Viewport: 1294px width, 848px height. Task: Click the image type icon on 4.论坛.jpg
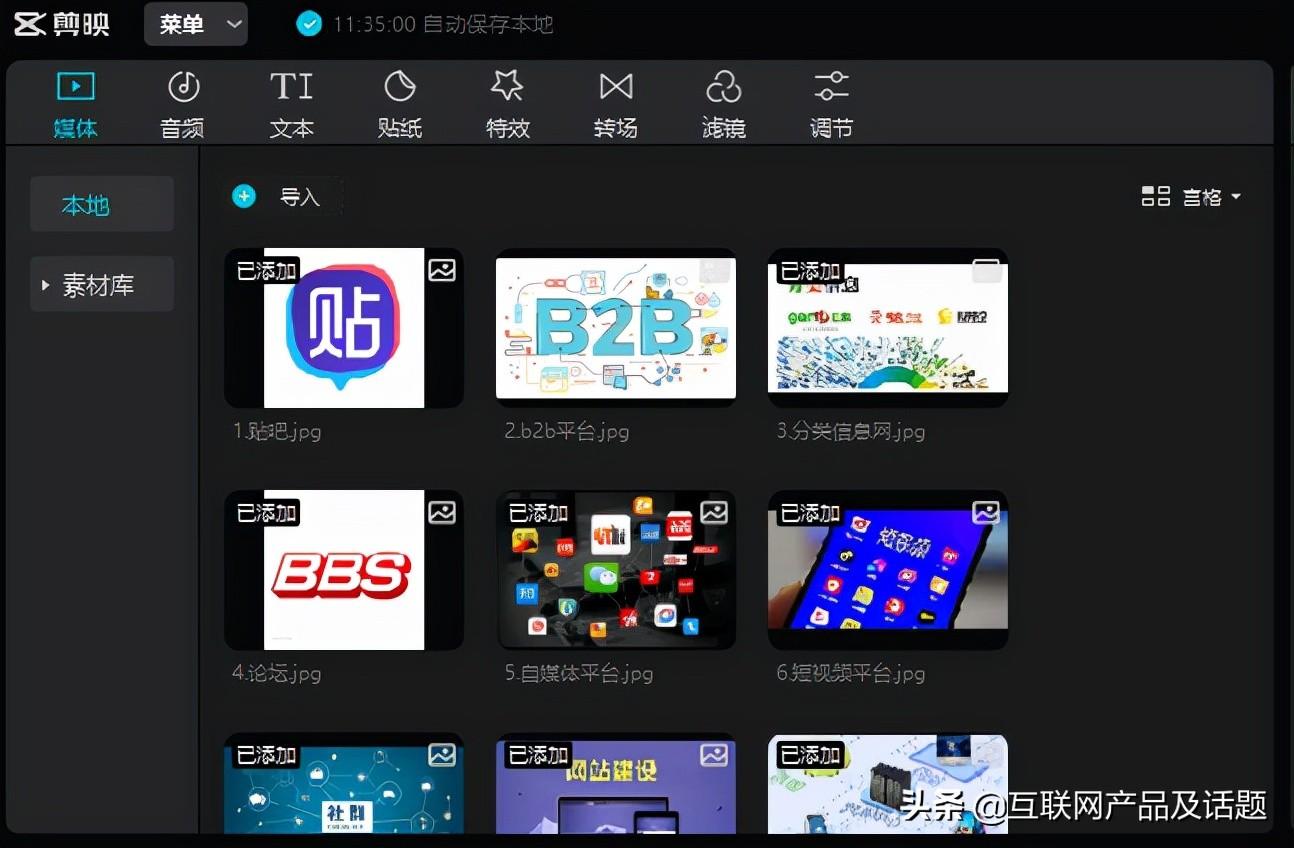pos(442,512)
